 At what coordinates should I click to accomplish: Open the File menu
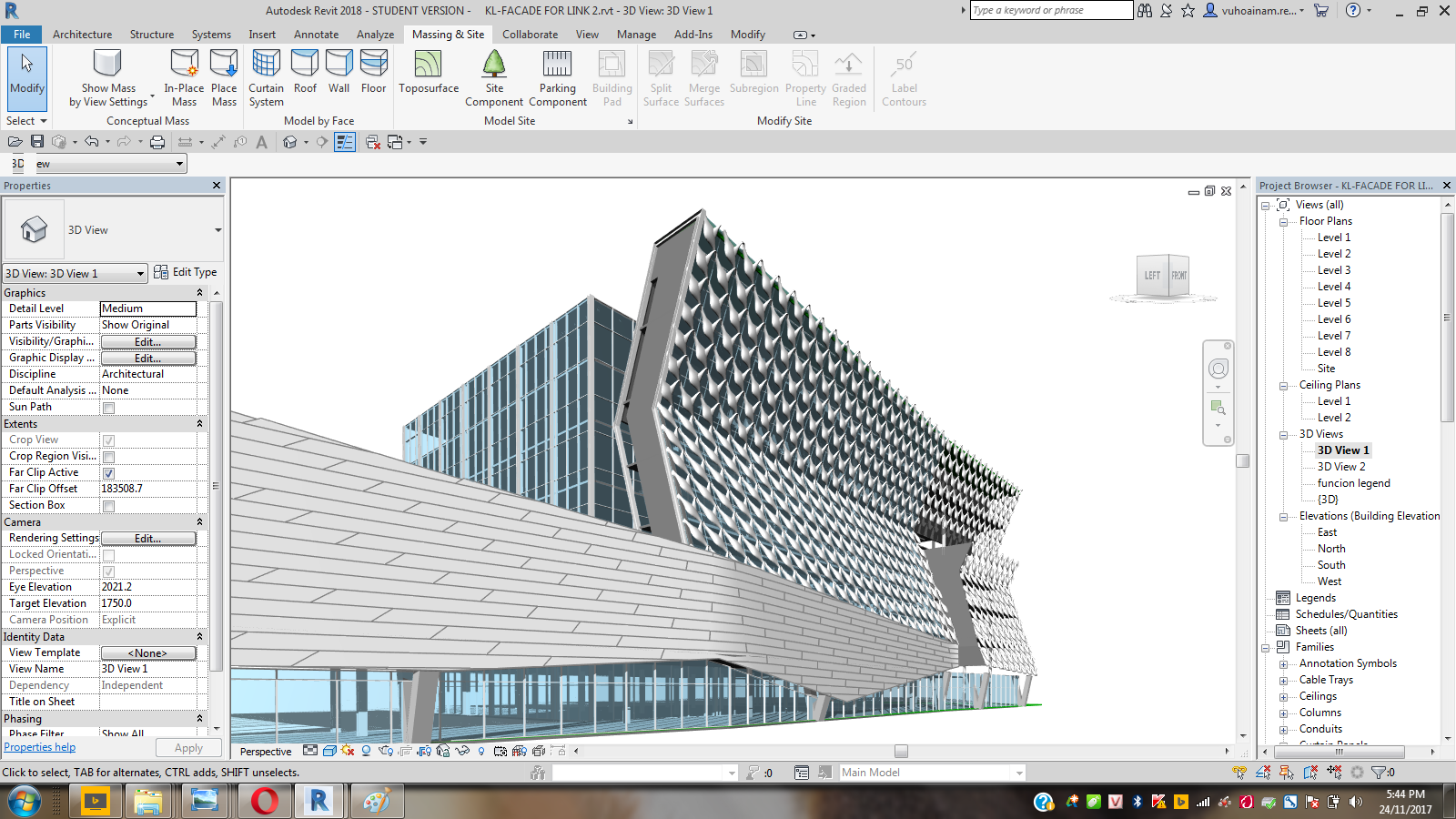pyautogui.click(x=22, y=35)
